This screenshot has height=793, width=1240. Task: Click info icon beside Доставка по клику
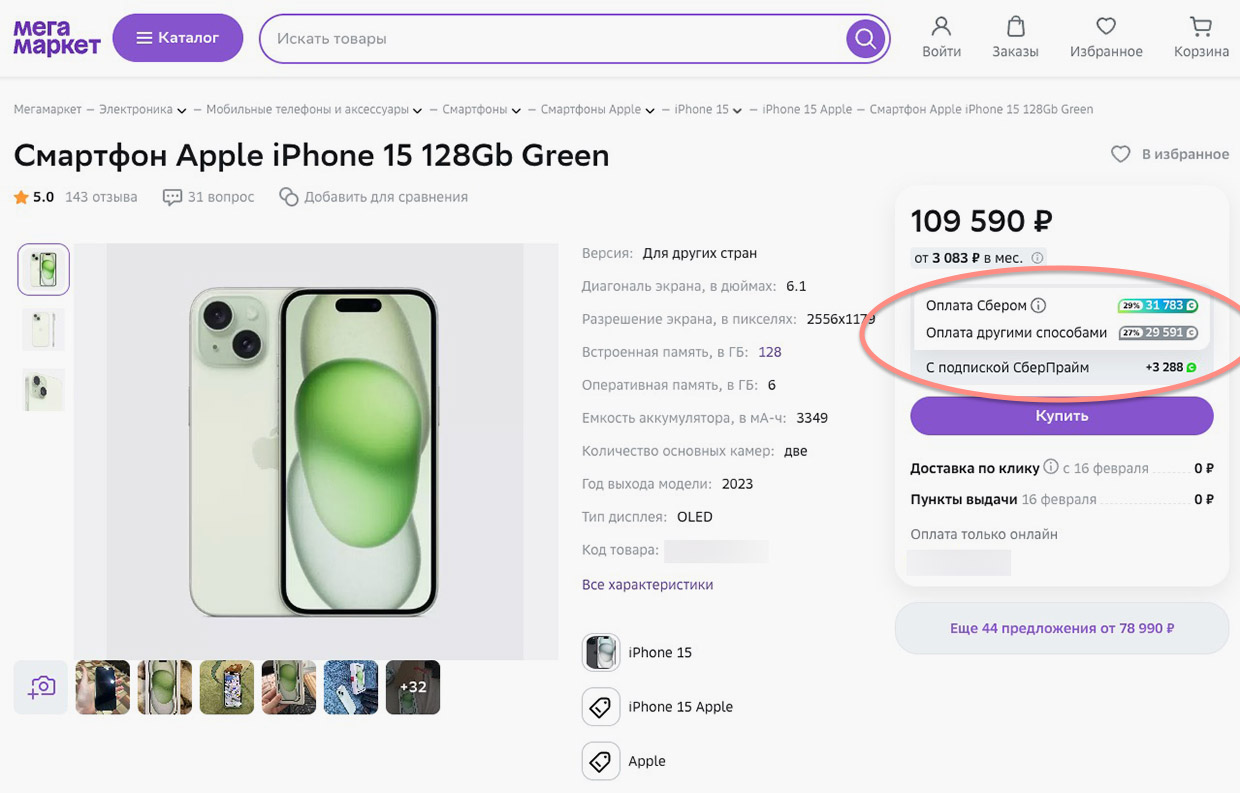1050,467
